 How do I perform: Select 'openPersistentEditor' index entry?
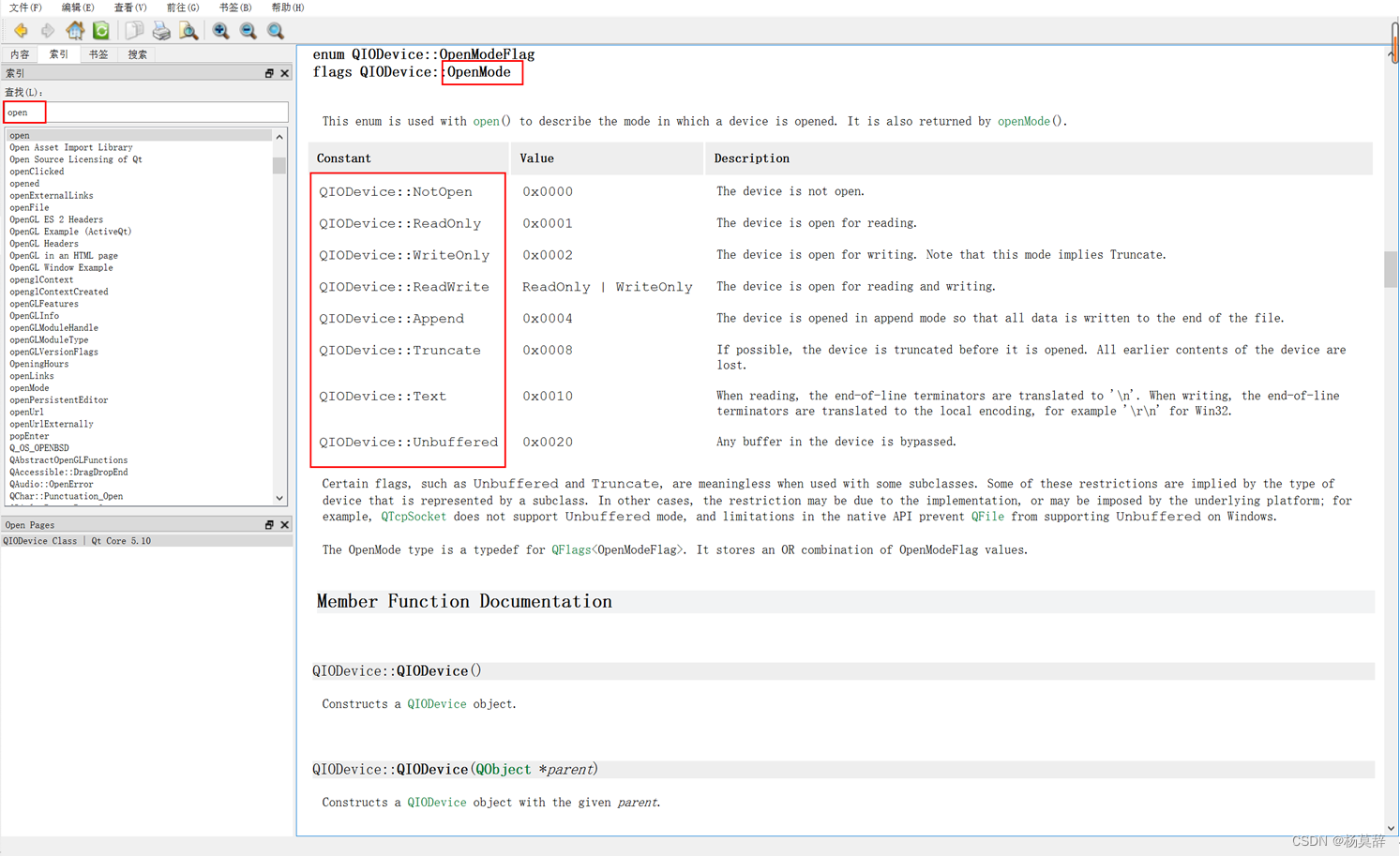coord(59,400)
